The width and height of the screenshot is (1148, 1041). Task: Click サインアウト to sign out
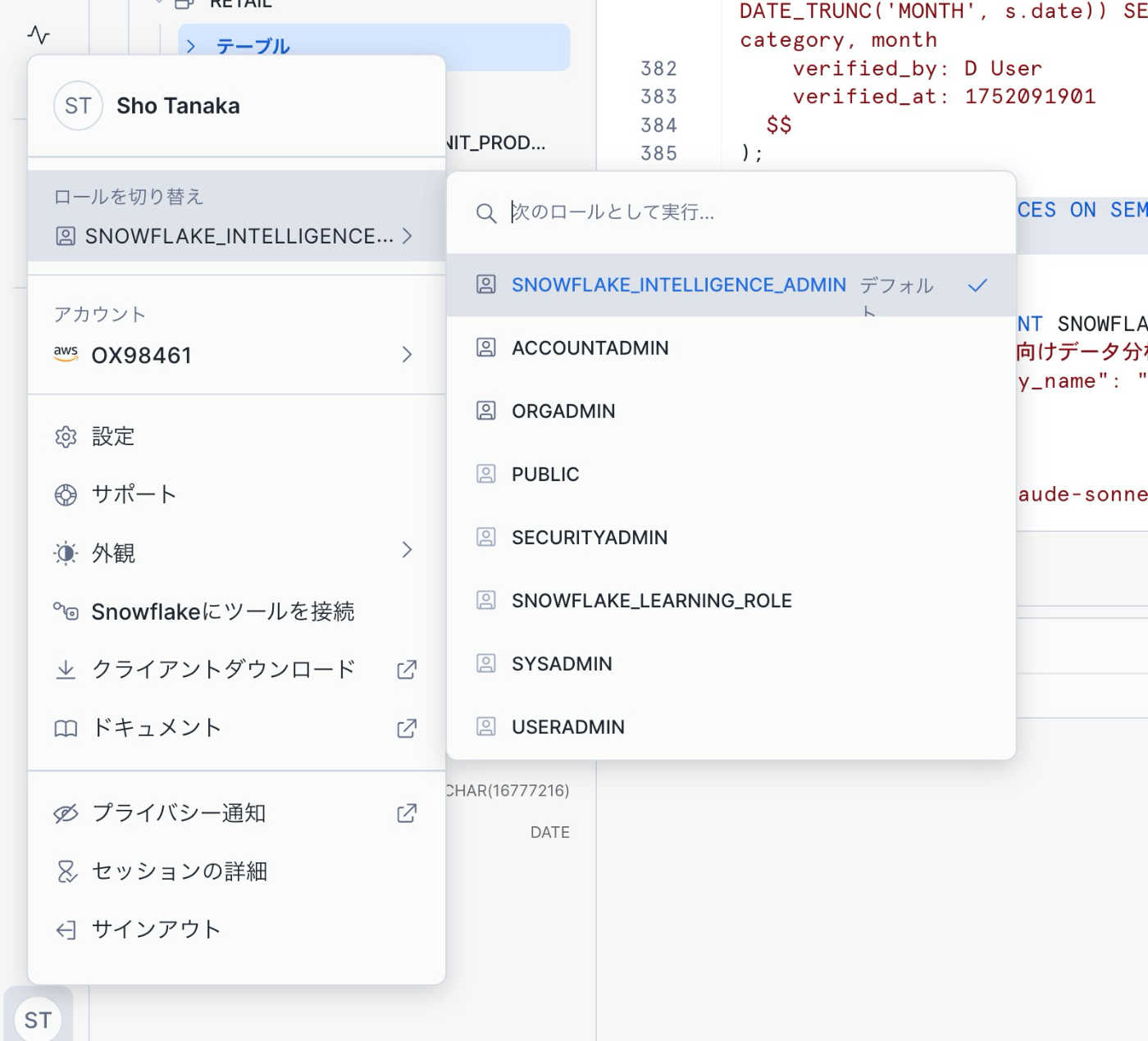(x=236, y=930)
